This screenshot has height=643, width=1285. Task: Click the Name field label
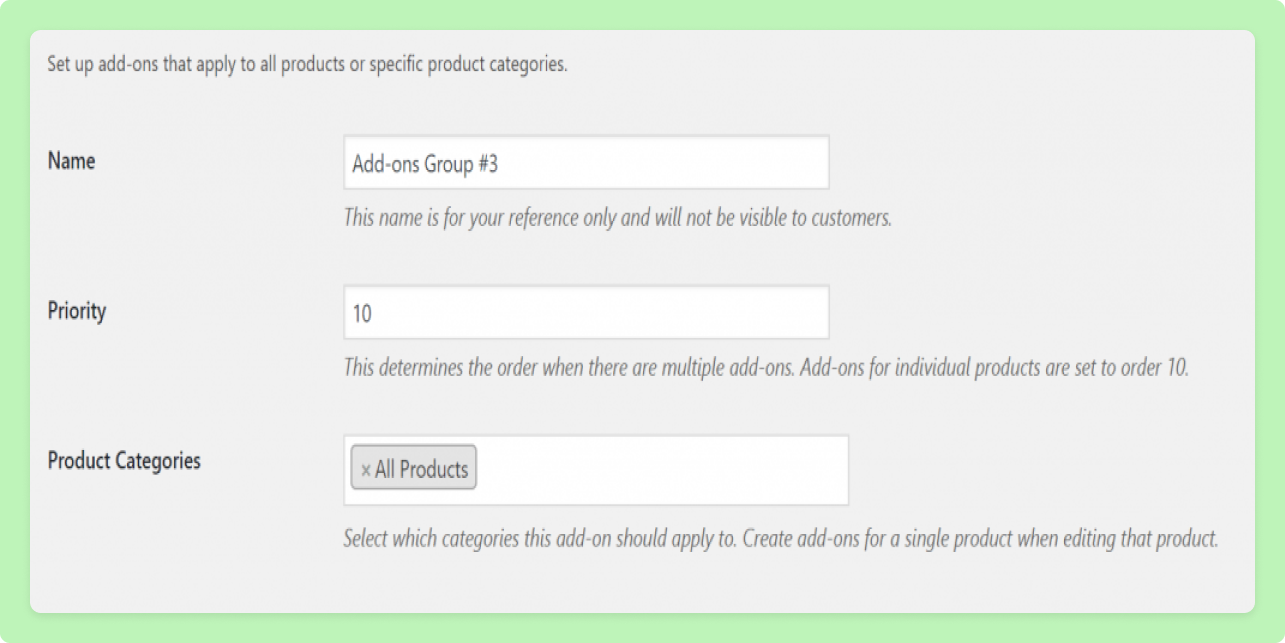[x=71, y=161]
